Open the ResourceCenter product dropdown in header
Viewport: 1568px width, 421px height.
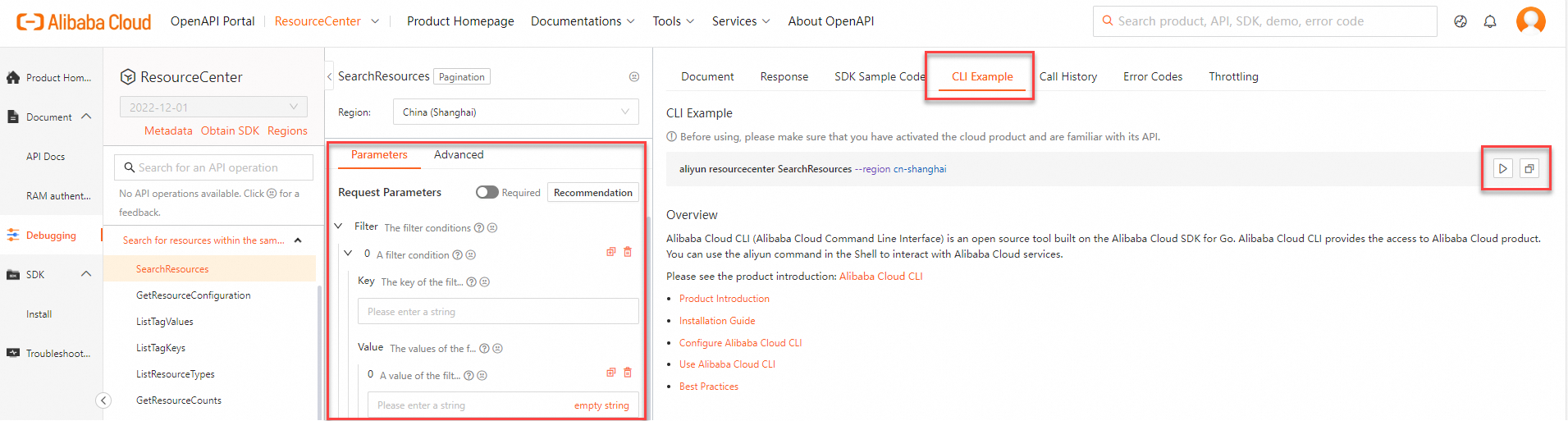[x=327, y=21]
